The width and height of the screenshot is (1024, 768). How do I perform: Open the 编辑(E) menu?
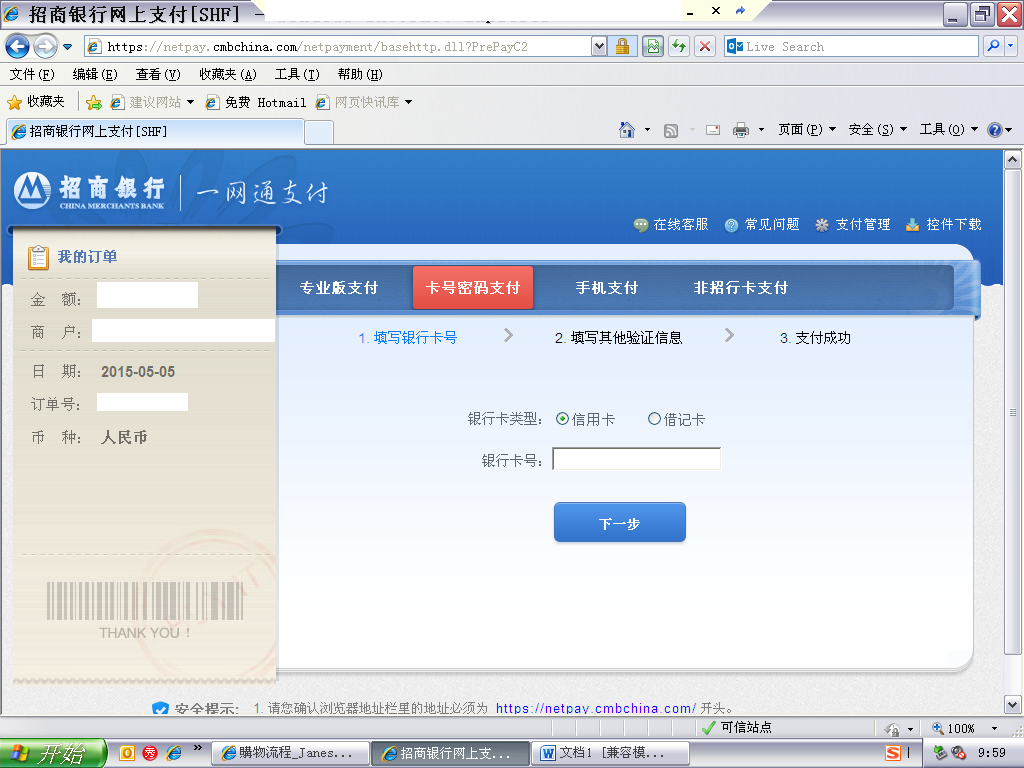95,74
